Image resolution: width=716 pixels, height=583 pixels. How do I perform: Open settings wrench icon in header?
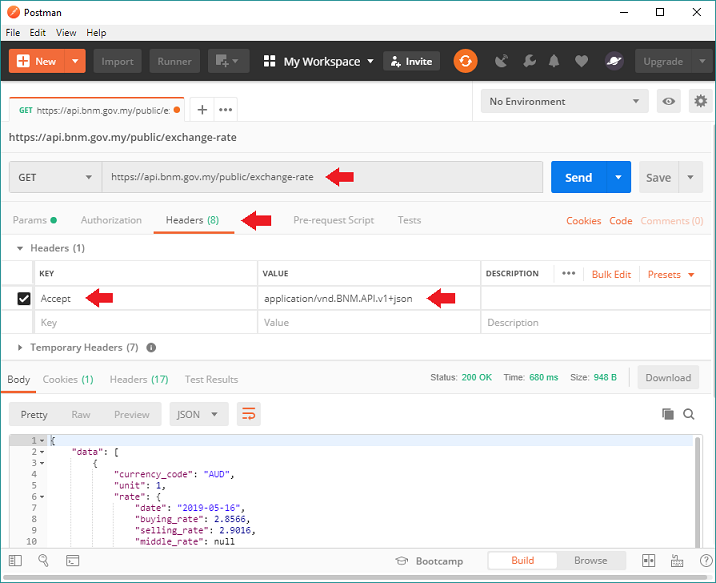pos(529,61)
